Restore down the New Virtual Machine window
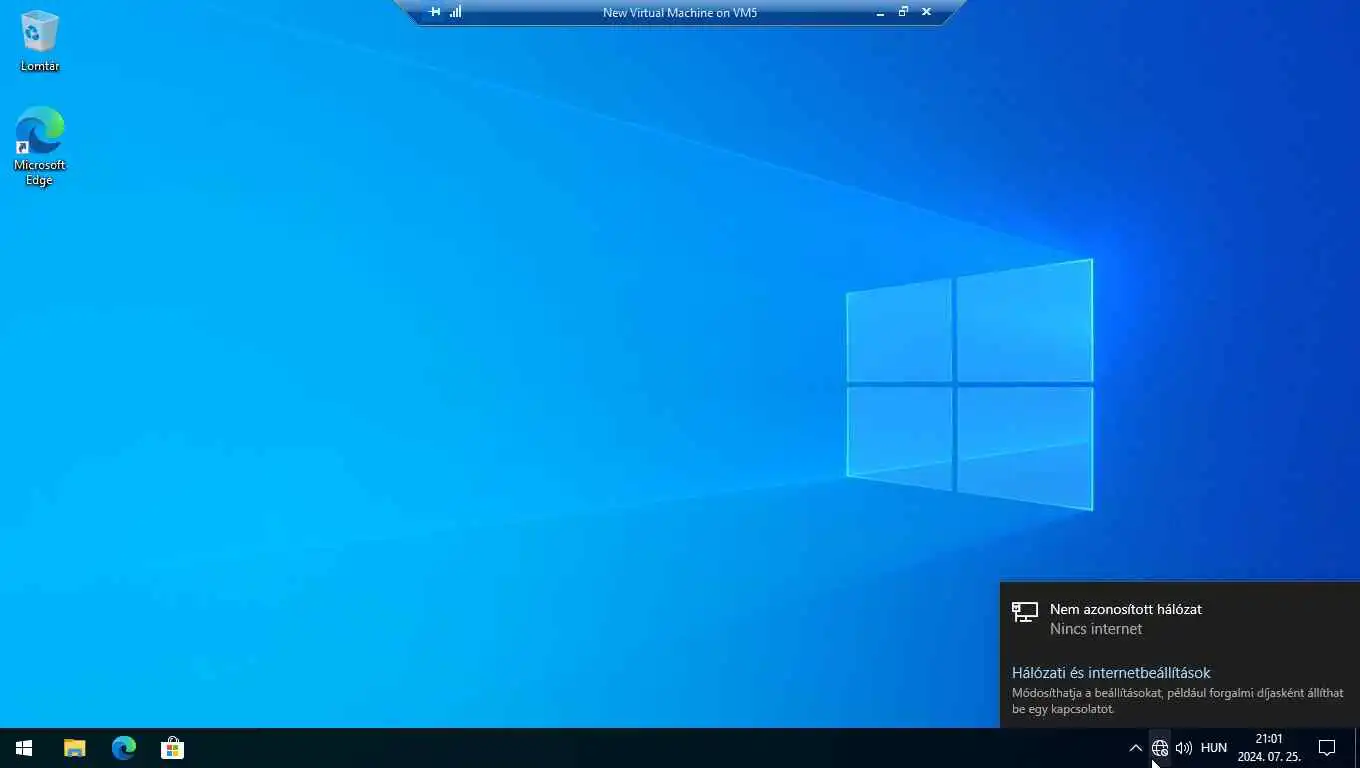The width and height of the screenshot is (1360, 768). (x=903, y=12)
